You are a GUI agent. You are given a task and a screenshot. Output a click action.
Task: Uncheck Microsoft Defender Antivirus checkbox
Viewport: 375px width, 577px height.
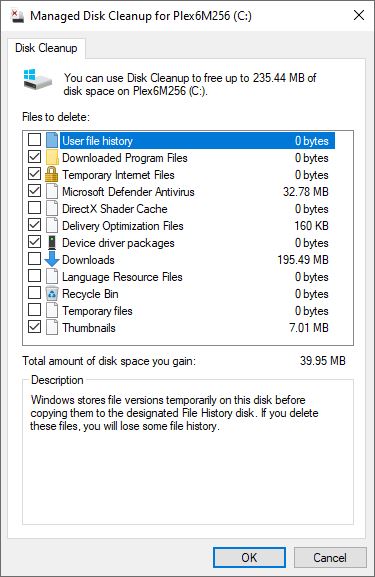click(x=35, y=191)
